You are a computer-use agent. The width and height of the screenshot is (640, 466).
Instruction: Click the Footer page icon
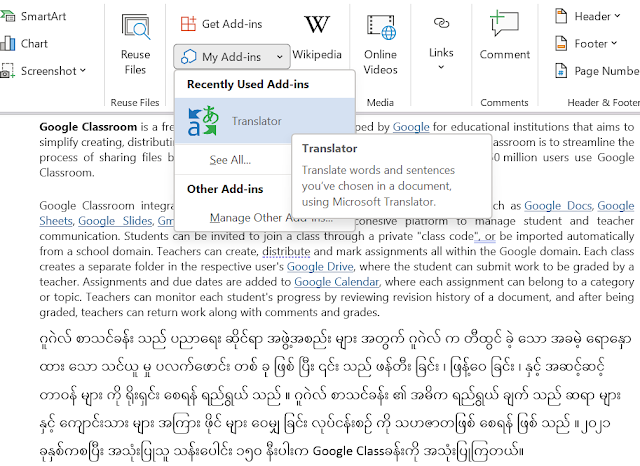coord(561,43)
